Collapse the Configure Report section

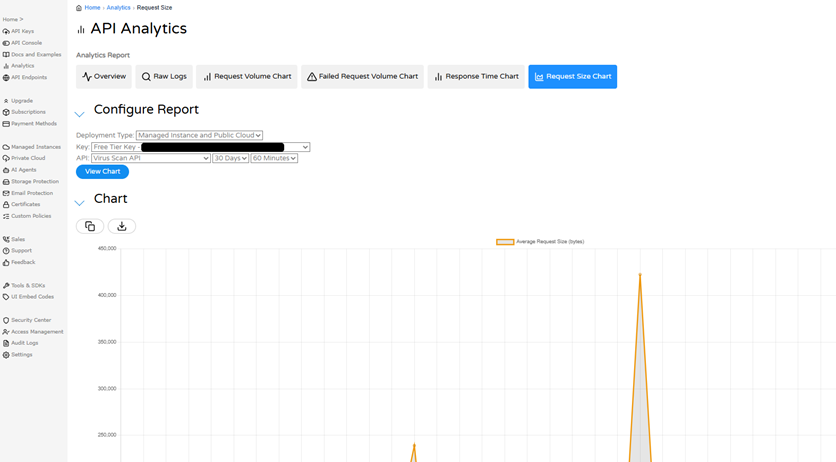[79, 114]
